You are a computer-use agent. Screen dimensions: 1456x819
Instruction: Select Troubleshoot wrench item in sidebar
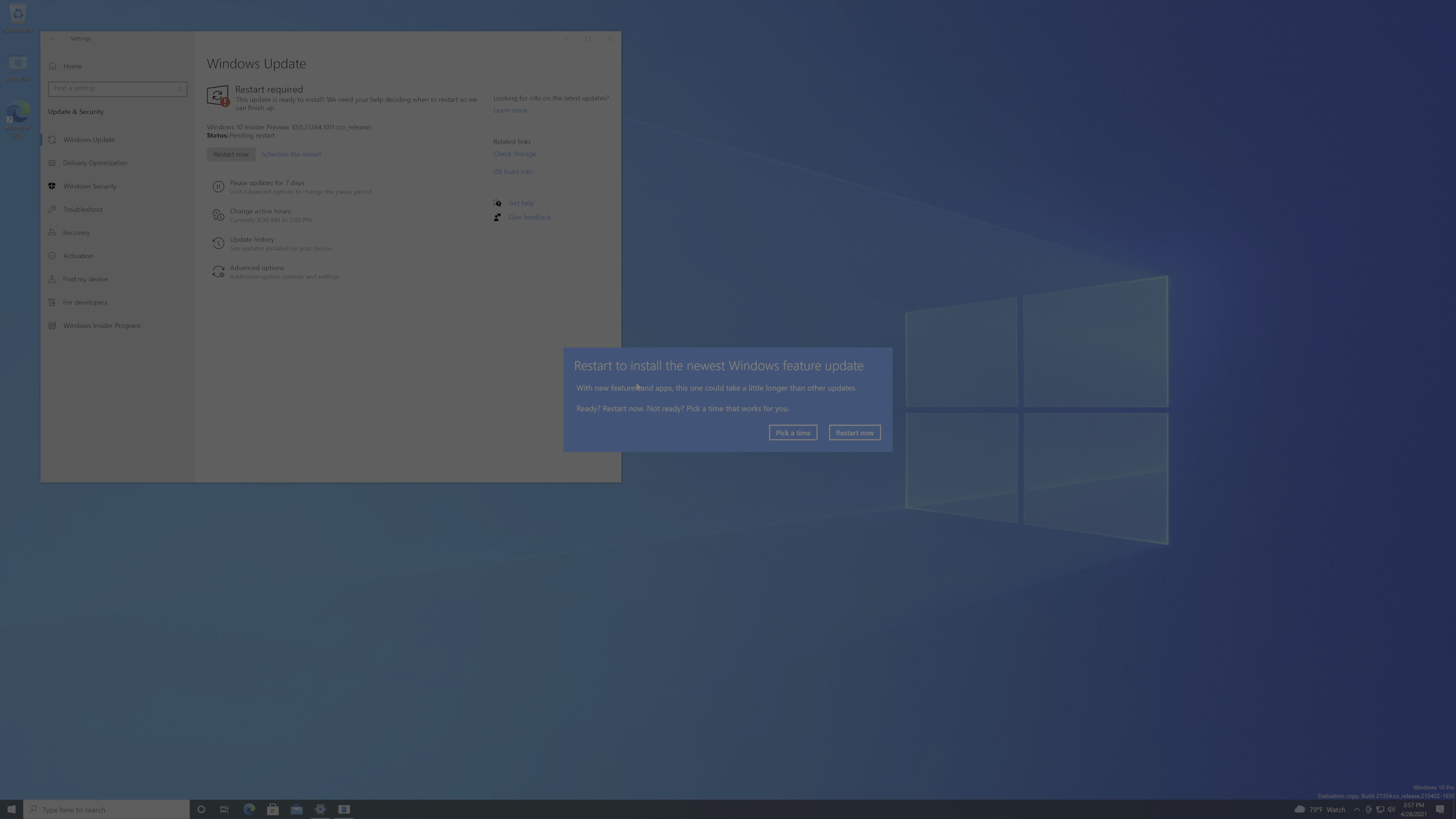(x=52, y=209)
